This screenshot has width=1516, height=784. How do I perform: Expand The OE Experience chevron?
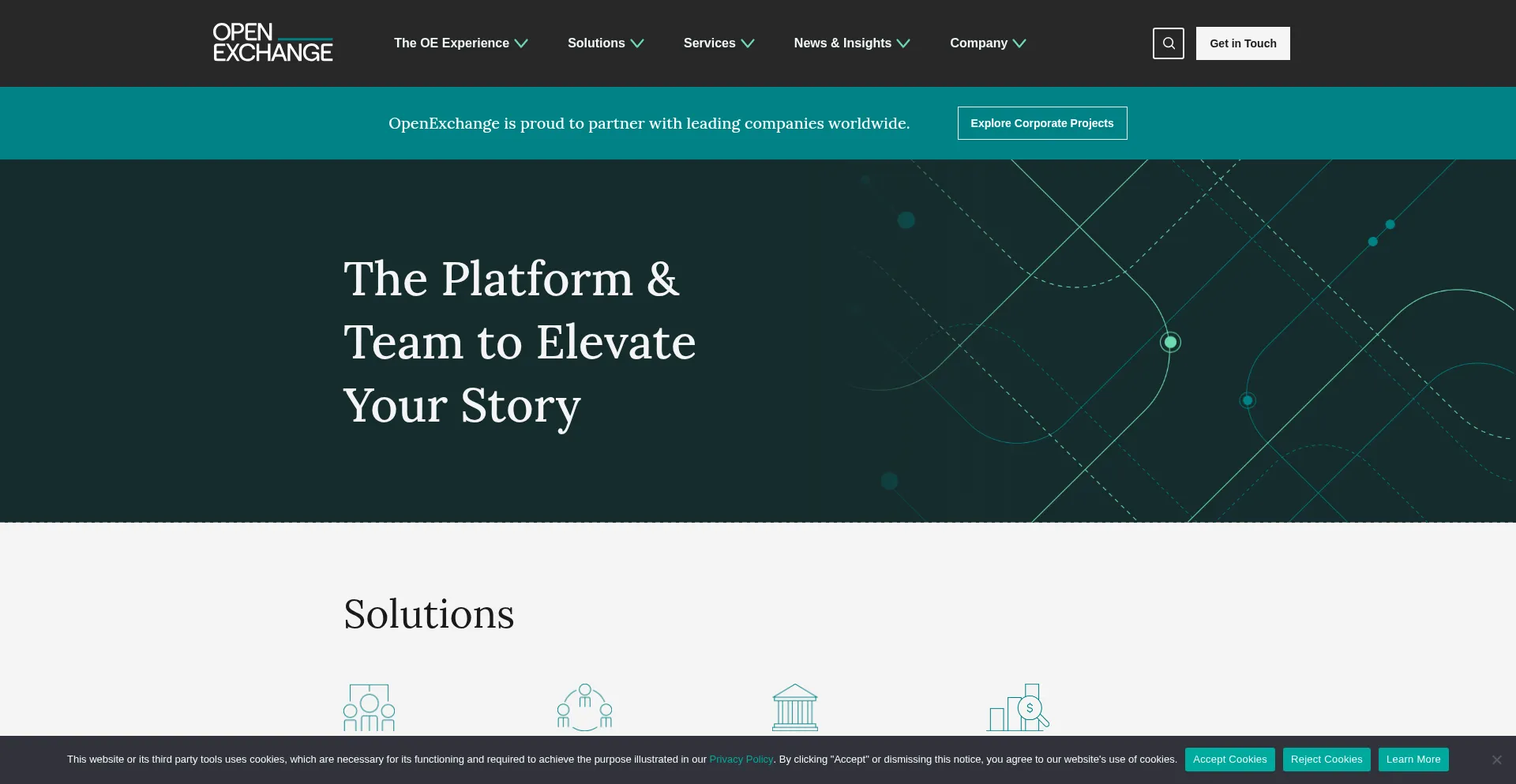point(521,43)
